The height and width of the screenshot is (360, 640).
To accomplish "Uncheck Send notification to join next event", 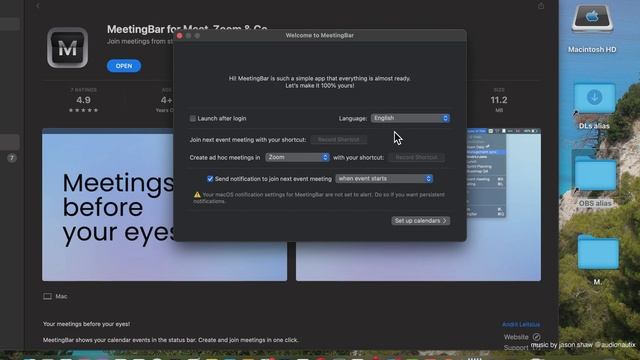I will (210, 179).
